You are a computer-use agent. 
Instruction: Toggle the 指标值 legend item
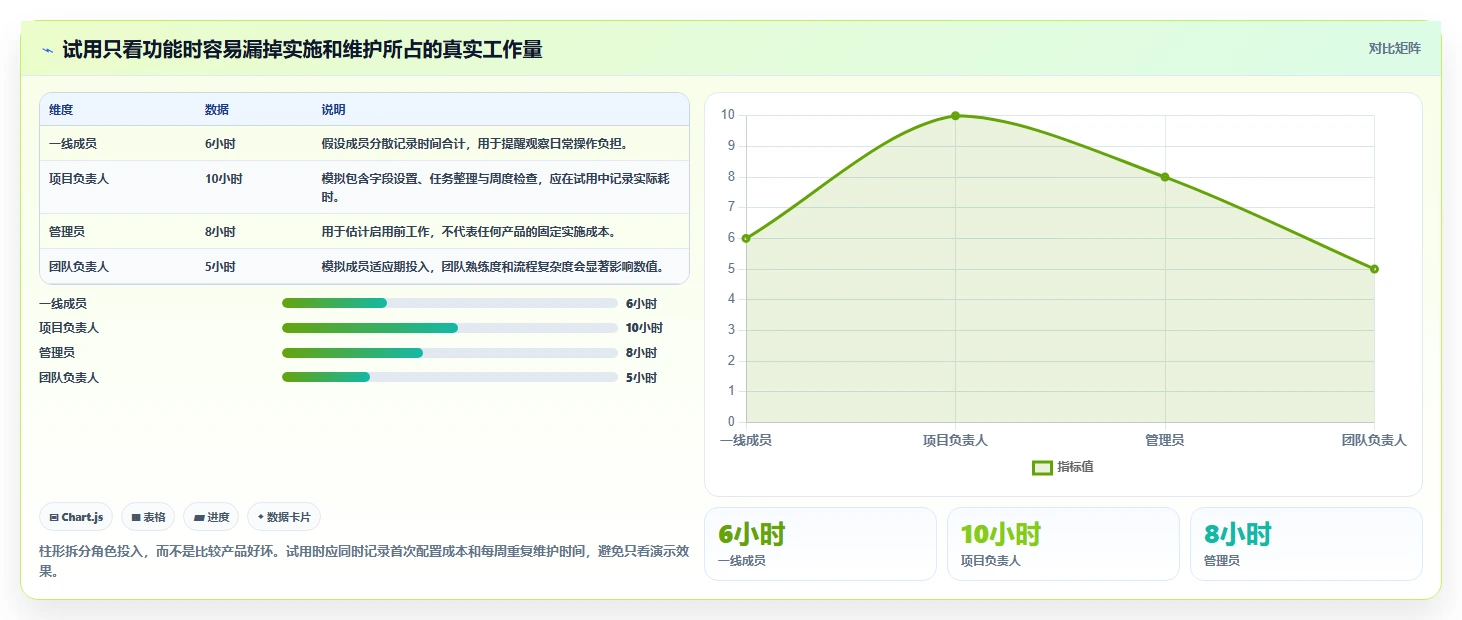1063,467
